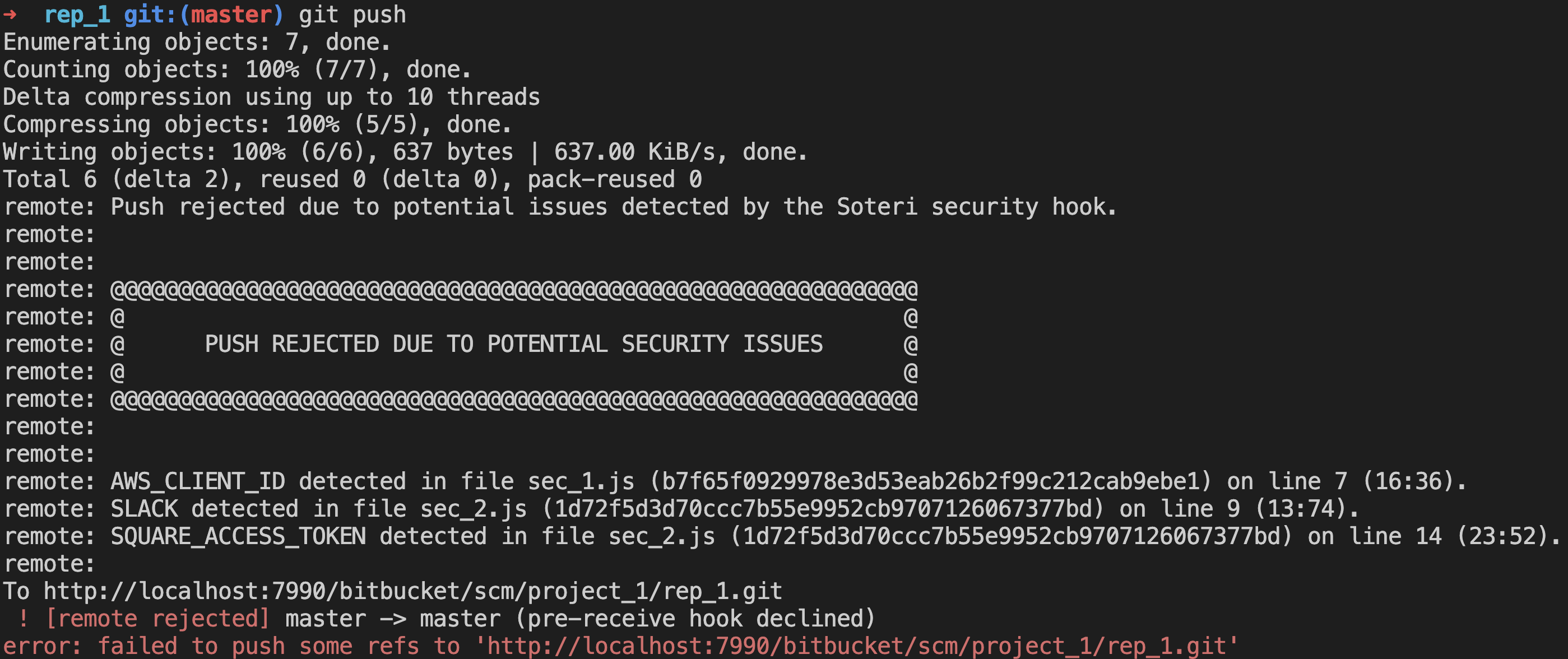
Task: Click the red exclamation mark before remote rejected
Action: pos(23,619)
